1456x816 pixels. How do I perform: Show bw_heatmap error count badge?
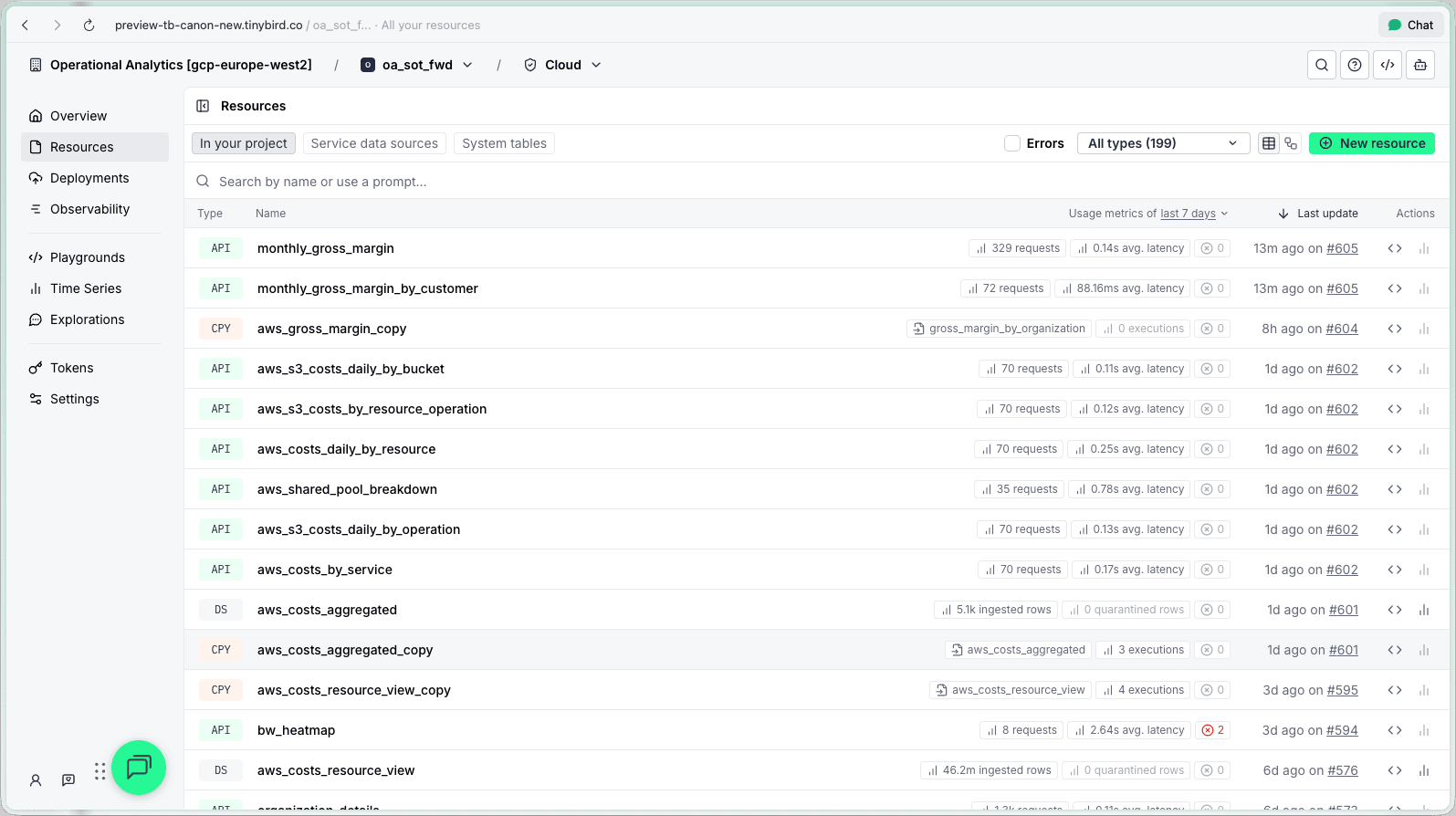1212,730
